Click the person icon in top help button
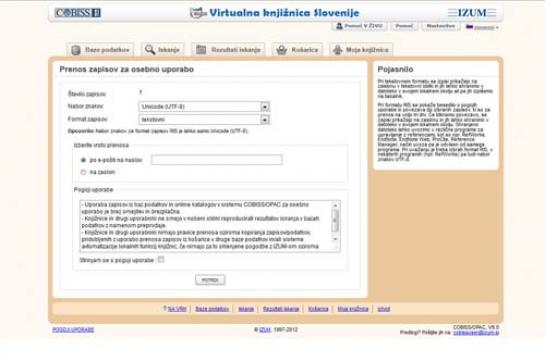 click(339, 26)
